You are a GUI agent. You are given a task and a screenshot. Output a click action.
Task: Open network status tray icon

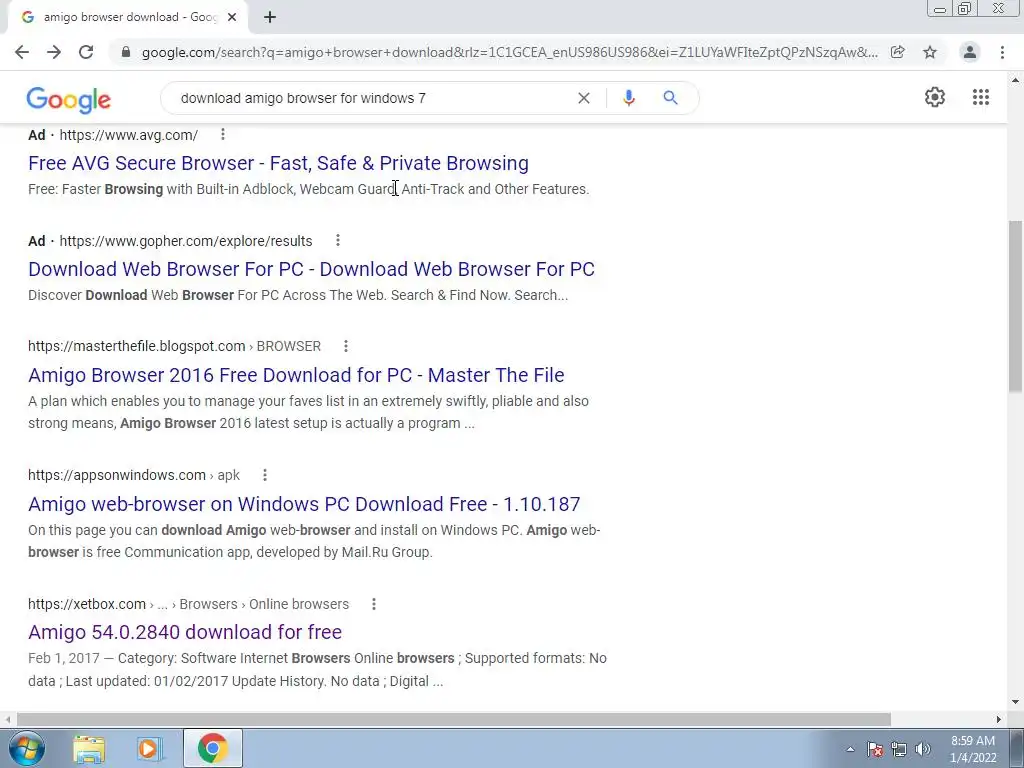[x=899, y=749]
